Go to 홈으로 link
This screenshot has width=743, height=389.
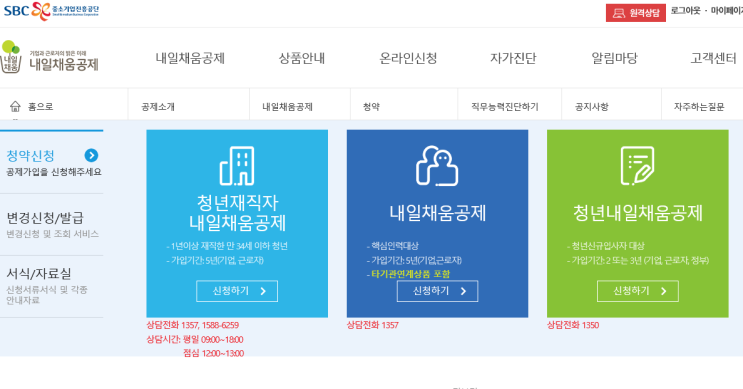[40, 107]
